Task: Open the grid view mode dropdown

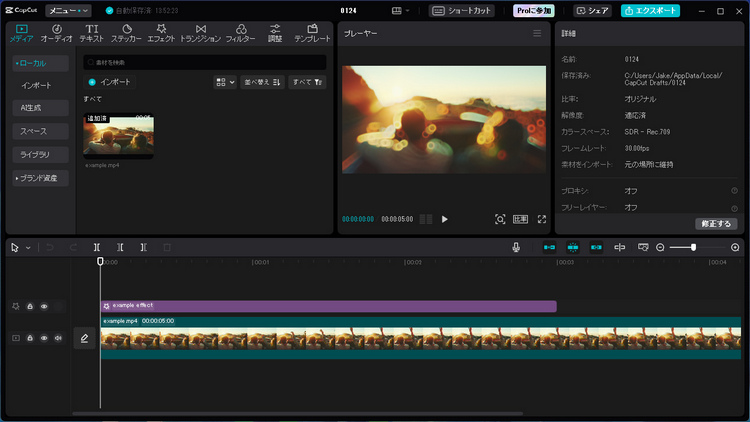Action: (x=225, y=82)
